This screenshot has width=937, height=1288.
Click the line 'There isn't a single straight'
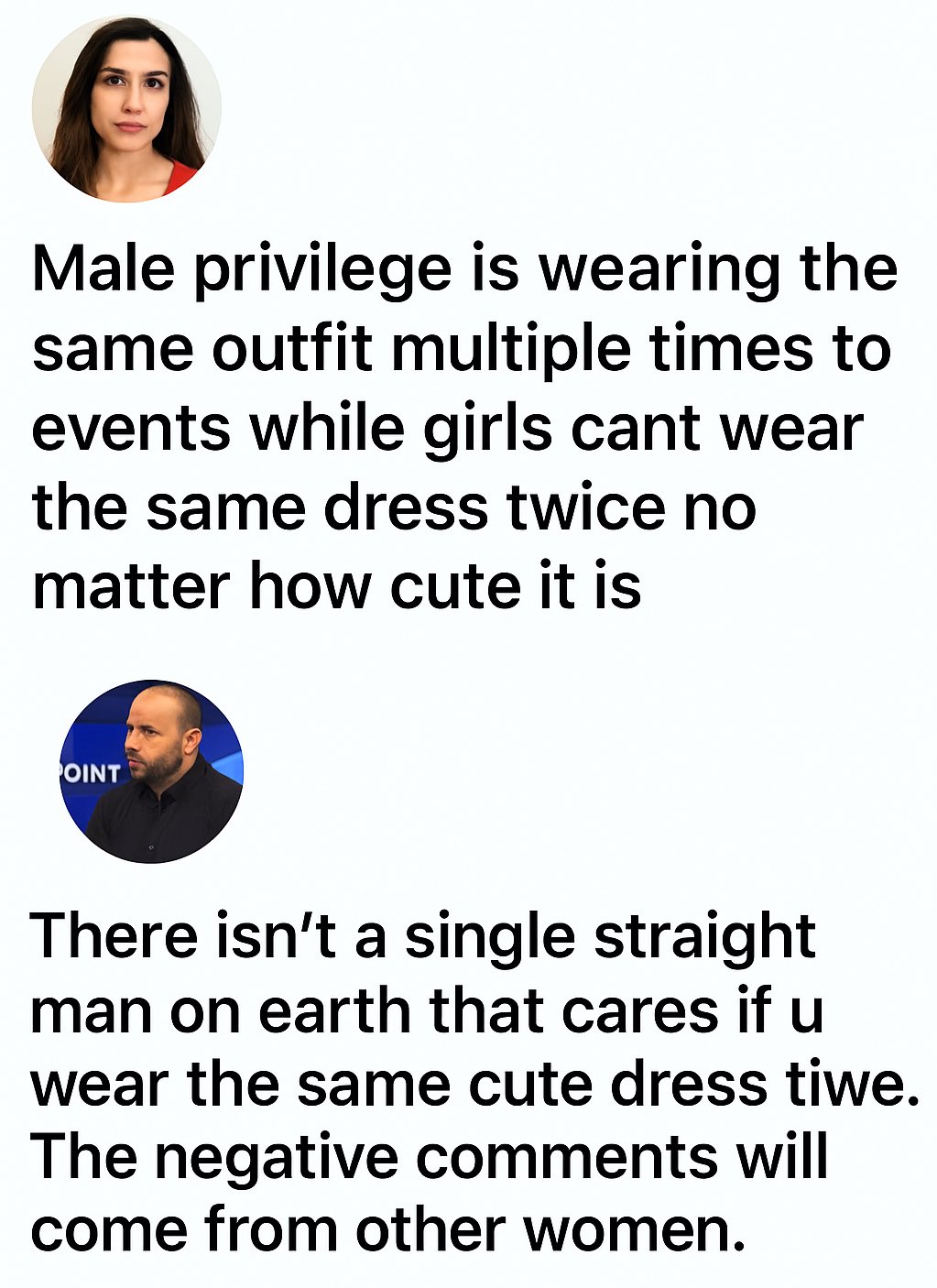(x=423, y=937)
